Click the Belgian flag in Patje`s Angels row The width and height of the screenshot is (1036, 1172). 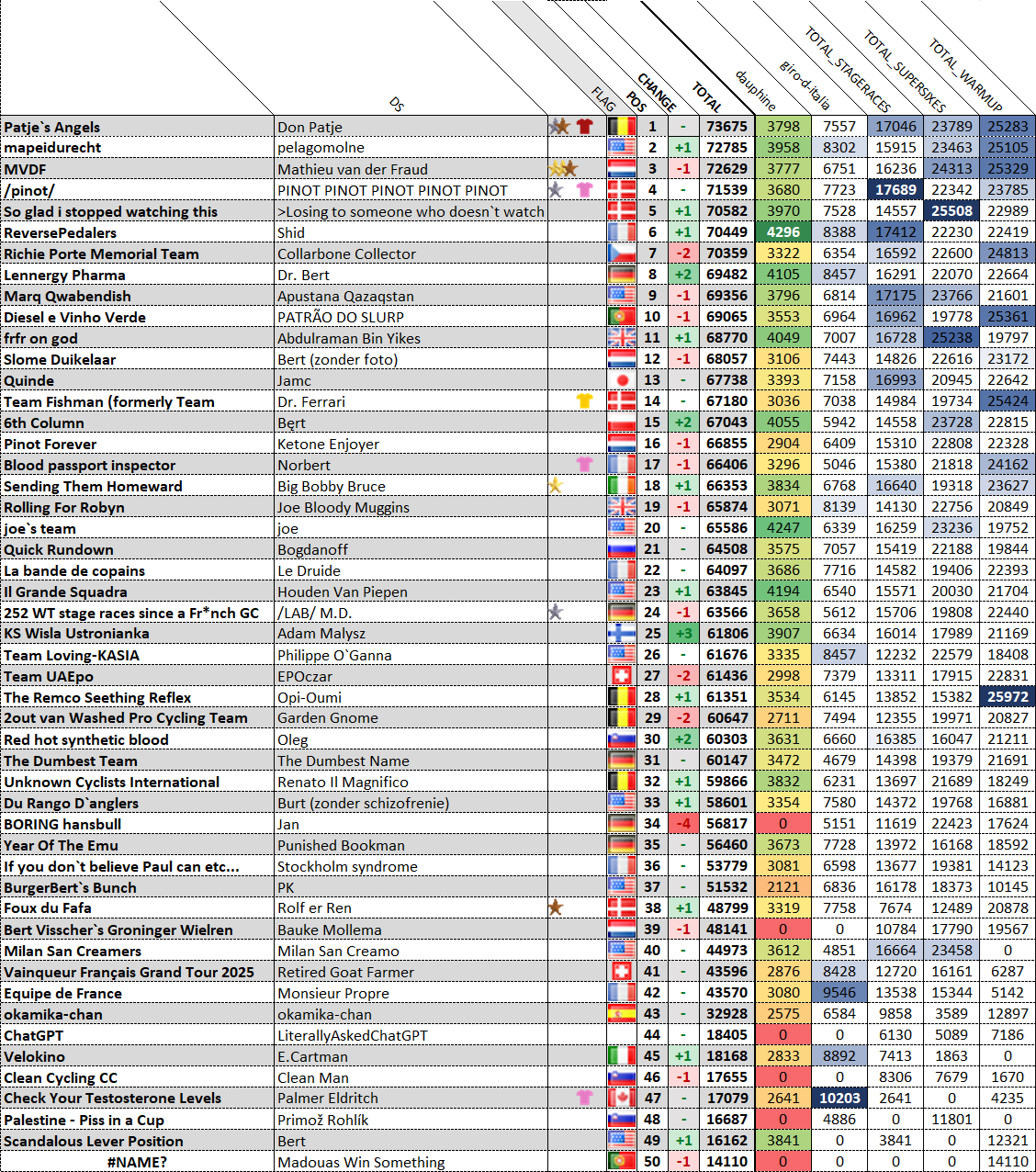pos(622,126)
